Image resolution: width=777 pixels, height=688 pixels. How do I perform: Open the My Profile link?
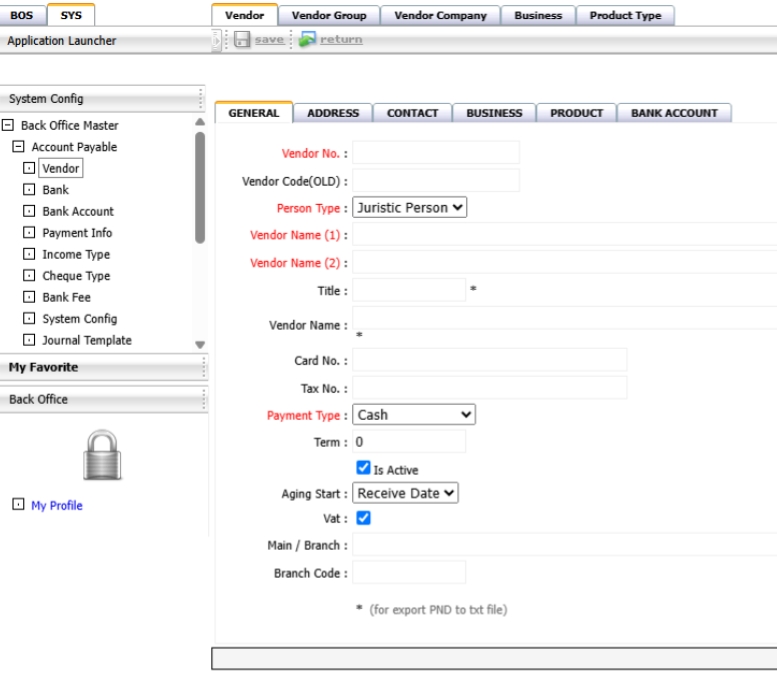click(x=57, y=506)
